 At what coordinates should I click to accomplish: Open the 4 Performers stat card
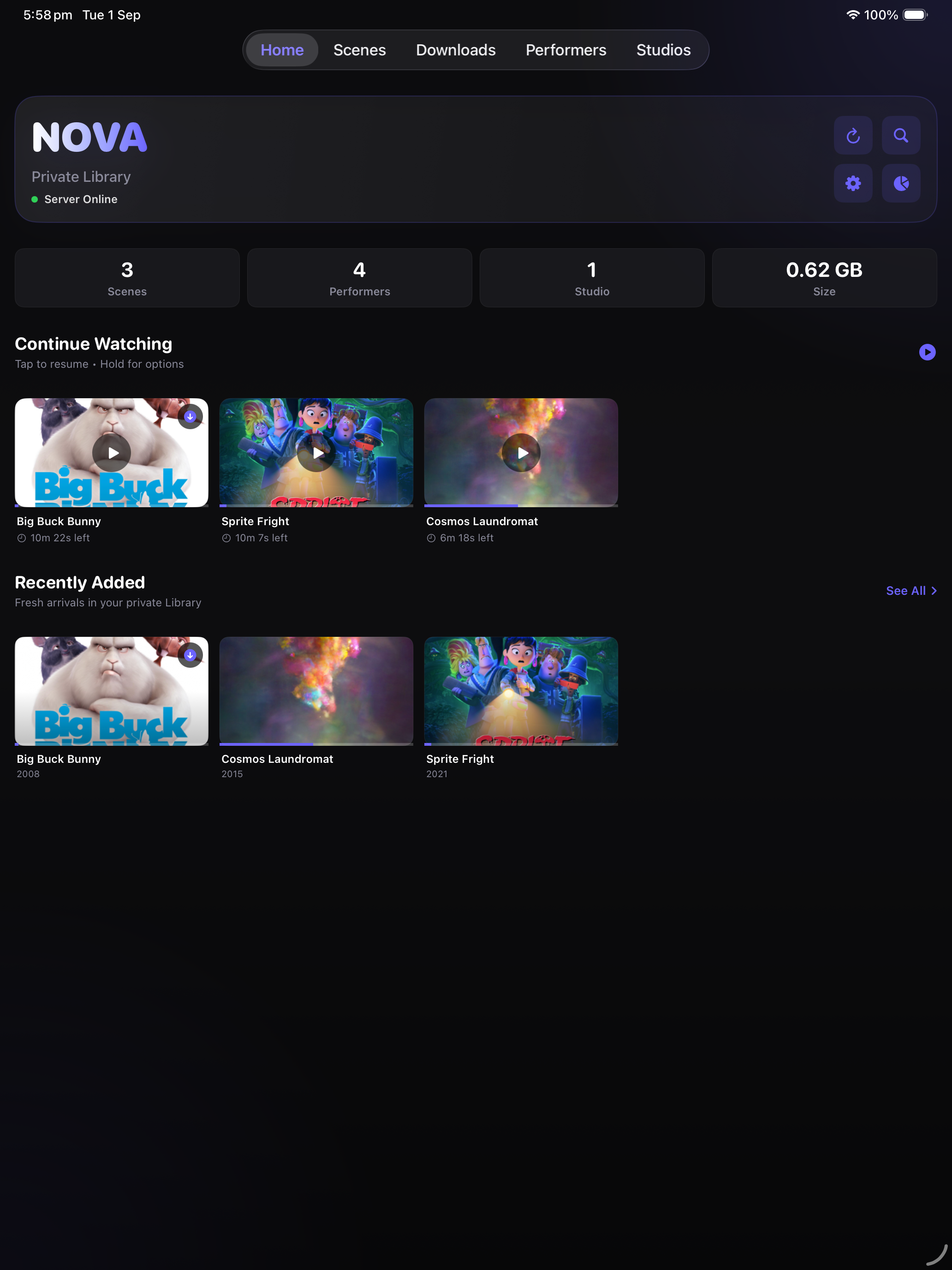pyautogui.click(x=360, y=278)
